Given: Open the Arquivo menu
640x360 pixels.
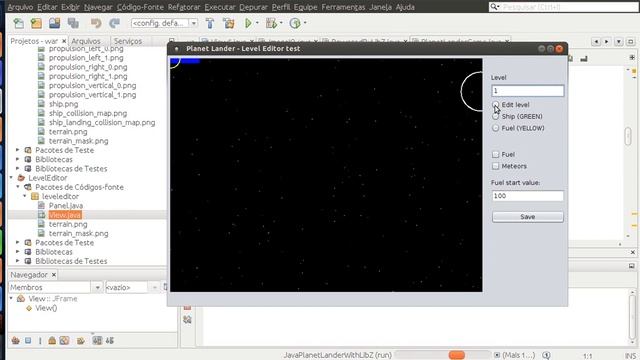Looking at the screenshot, I should point(20,7).
